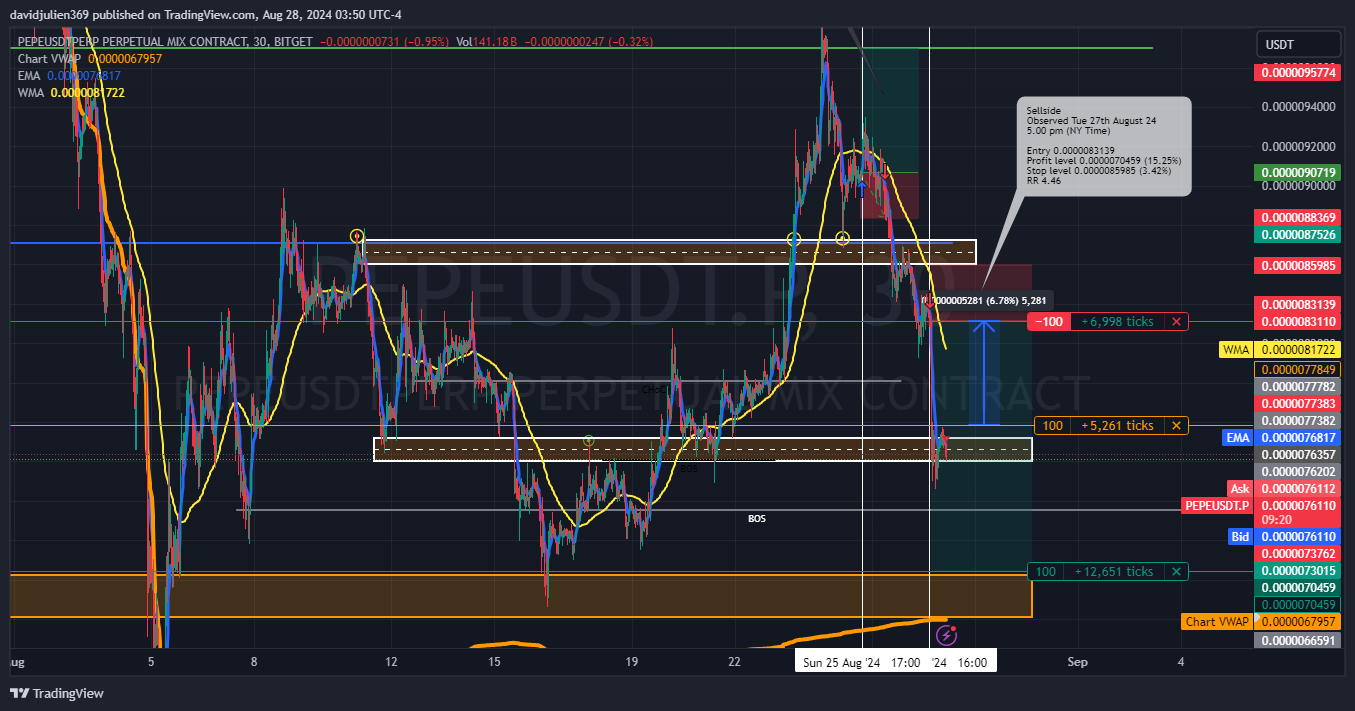Viewport: 1355px width, 711px height.
Task: Click red price label 0.0000073762
Action: (x=1297, y=554)
